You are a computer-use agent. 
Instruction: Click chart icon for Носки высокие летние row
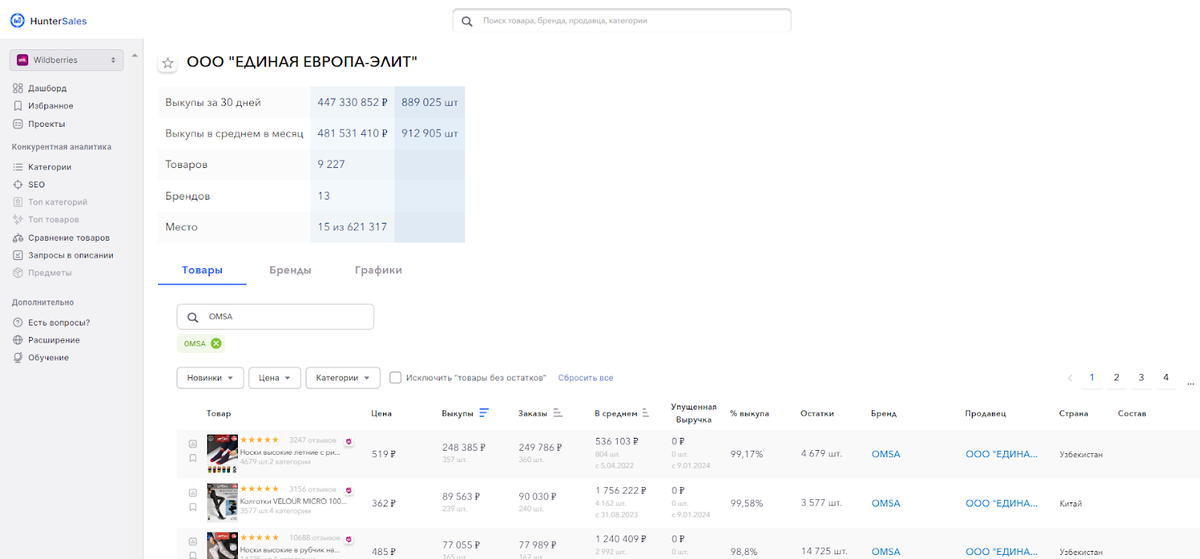click(x=193, y=443)
